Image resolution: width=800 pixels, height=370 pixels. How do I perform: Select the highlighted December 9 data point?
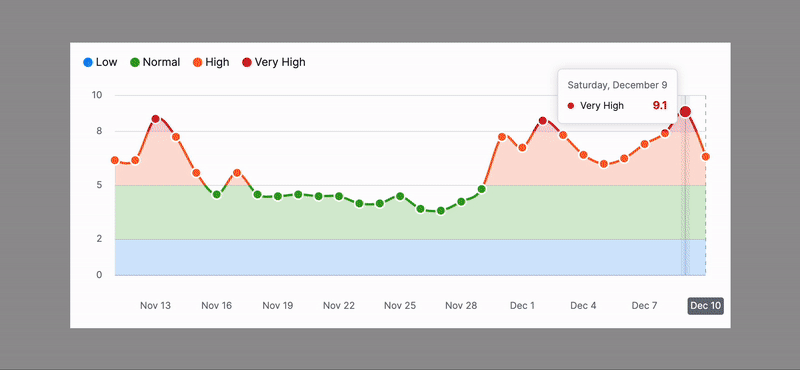click(x=685, y=112)
